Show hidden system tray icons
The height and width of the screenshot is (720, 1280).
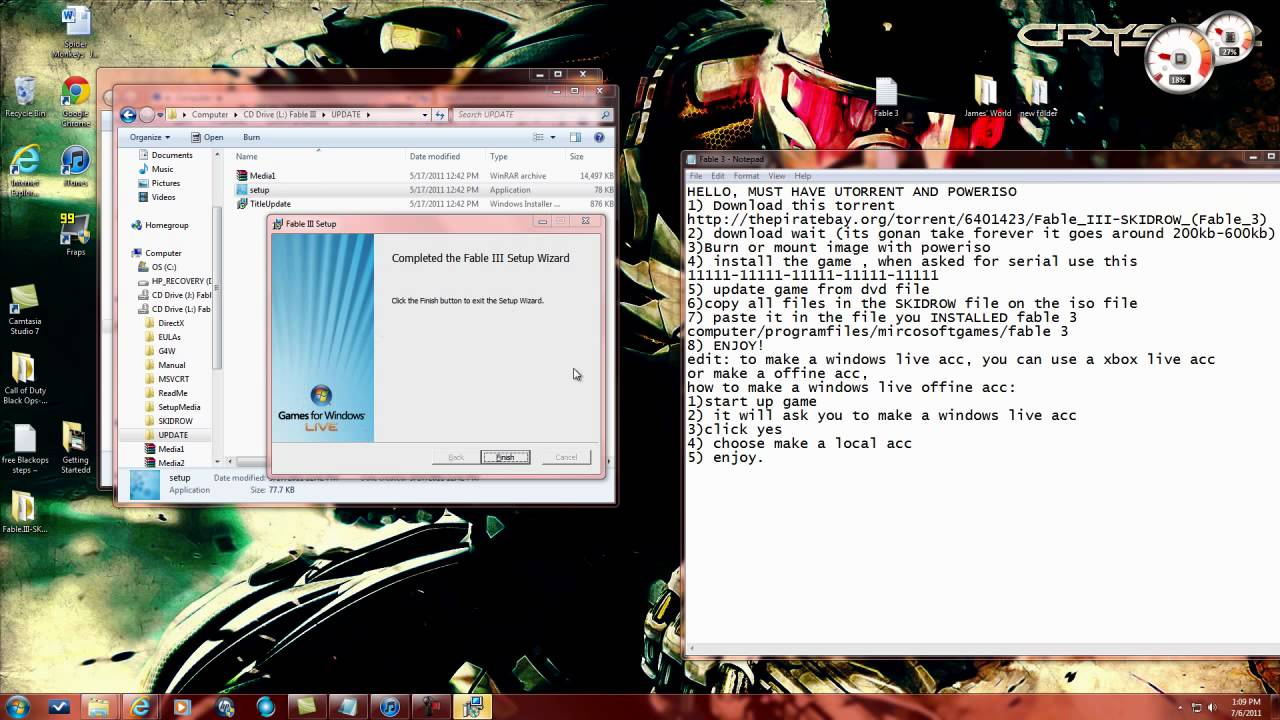coord(1180,707)
